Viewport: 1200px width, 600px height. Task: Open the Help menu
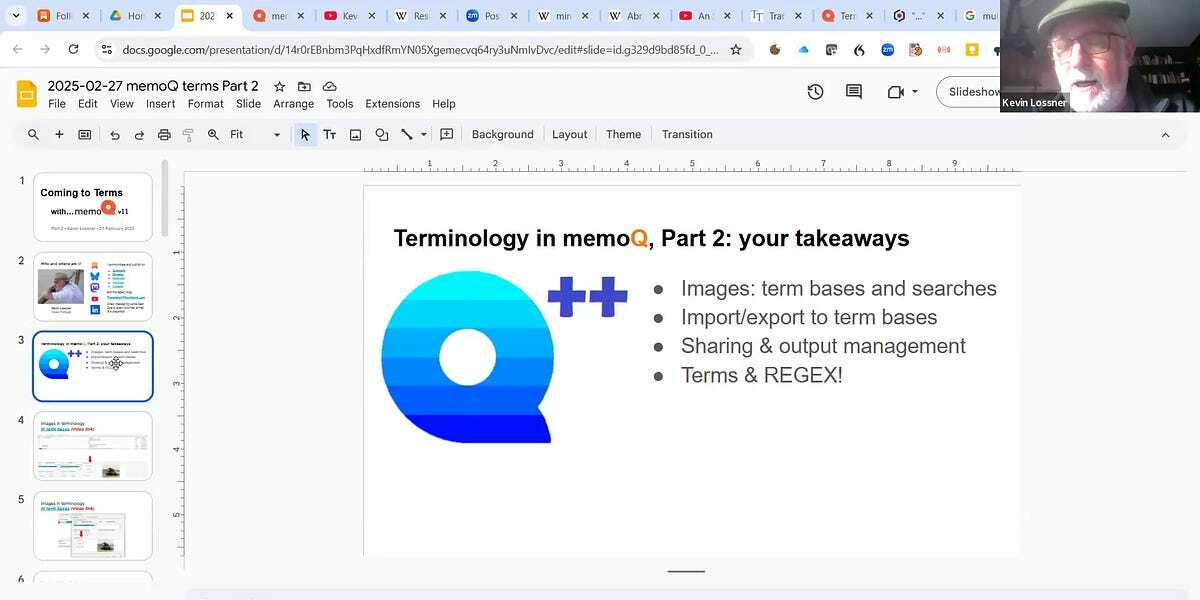[444, 104]
